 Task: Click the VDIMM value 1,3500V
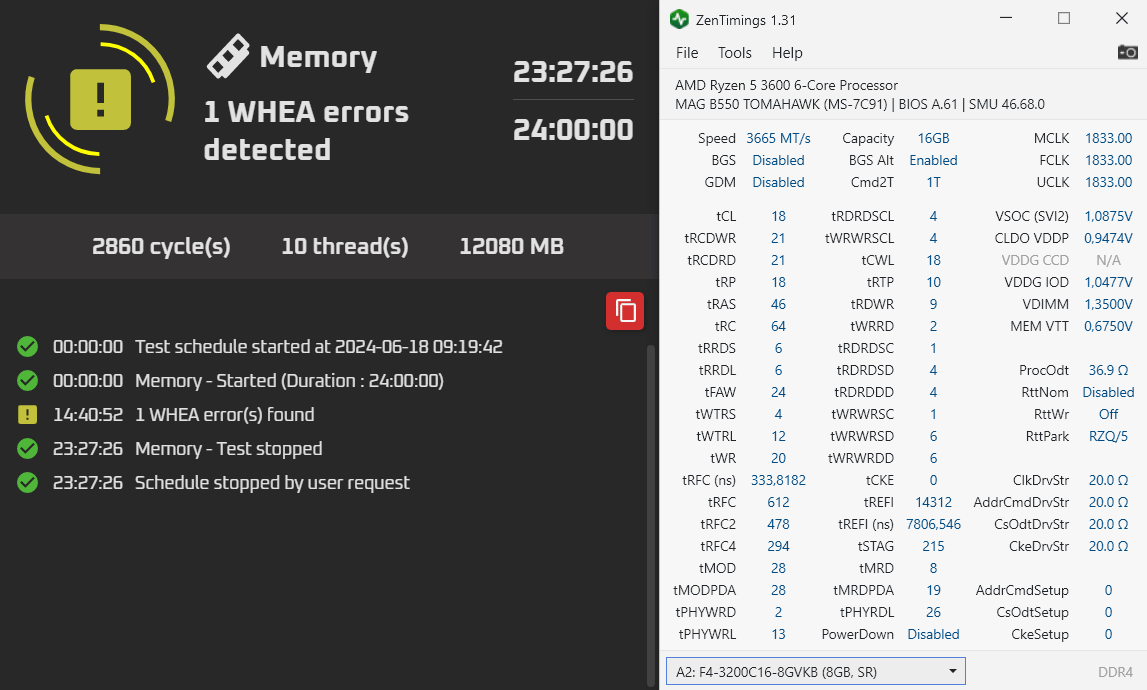(x=1108, y=304)
